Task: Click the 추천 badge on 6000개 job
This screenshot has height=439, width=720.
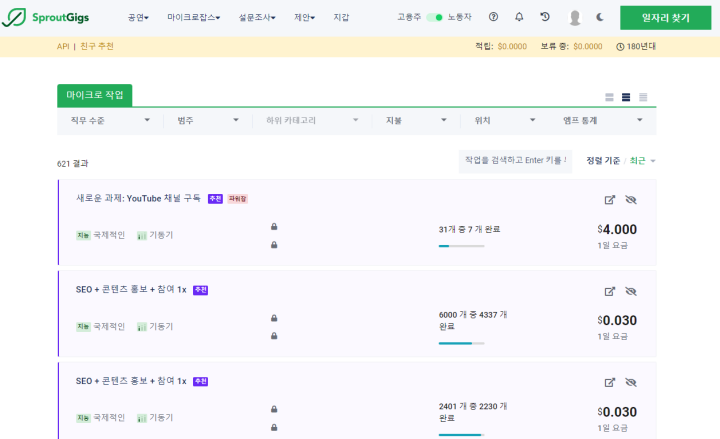Action: coord(201,290)
